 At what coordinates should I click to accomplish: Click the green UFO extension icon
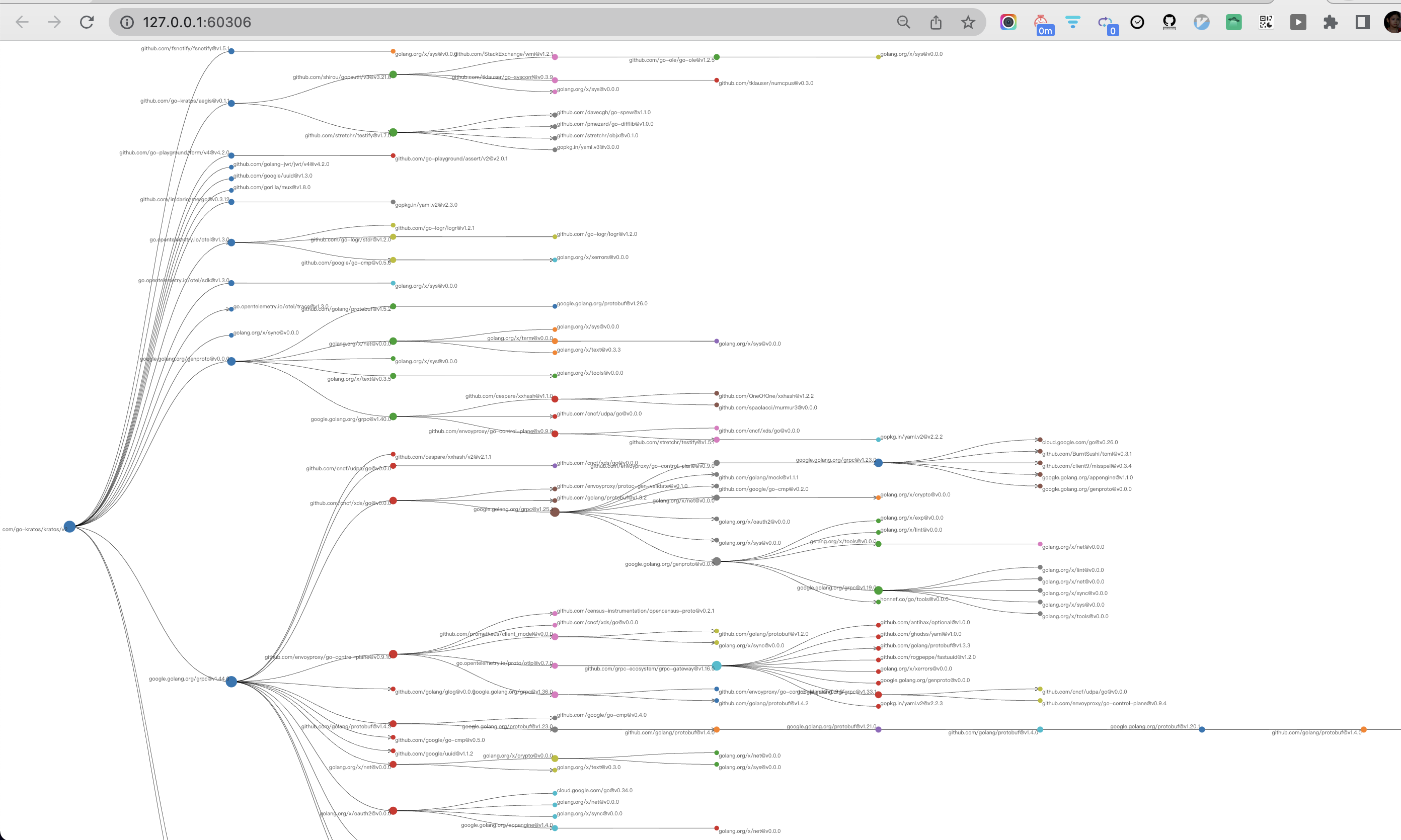[1233, 22]
